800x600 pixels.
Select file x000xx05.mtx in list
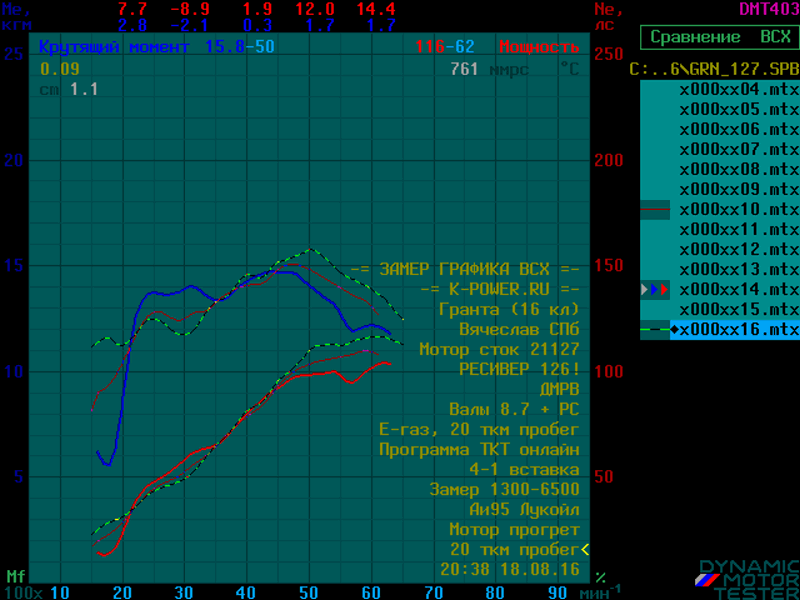pyautogui.click(x=739, y=110)
